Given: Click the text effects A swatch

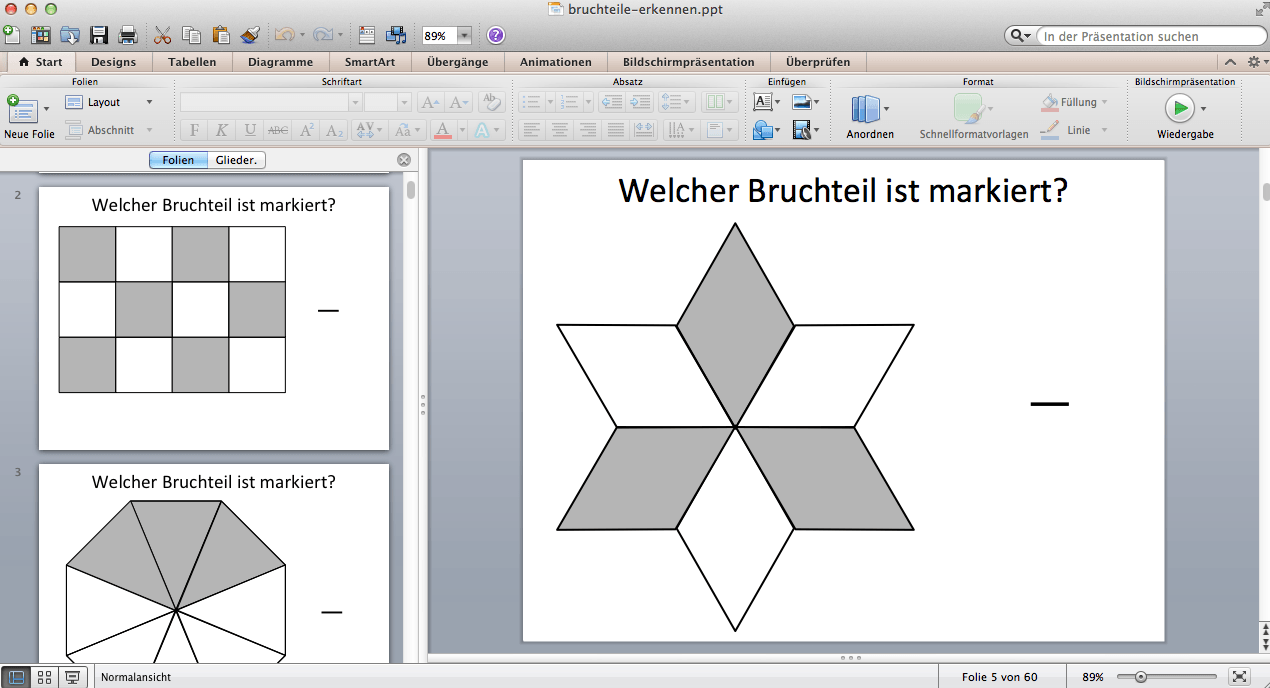Looking at the screenshot, I should [482, 130].
